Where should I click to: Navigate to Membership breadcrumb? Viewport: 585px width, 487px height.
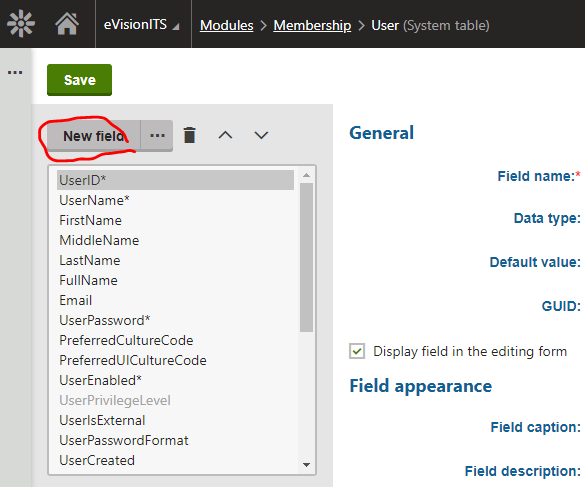point(312,25)
